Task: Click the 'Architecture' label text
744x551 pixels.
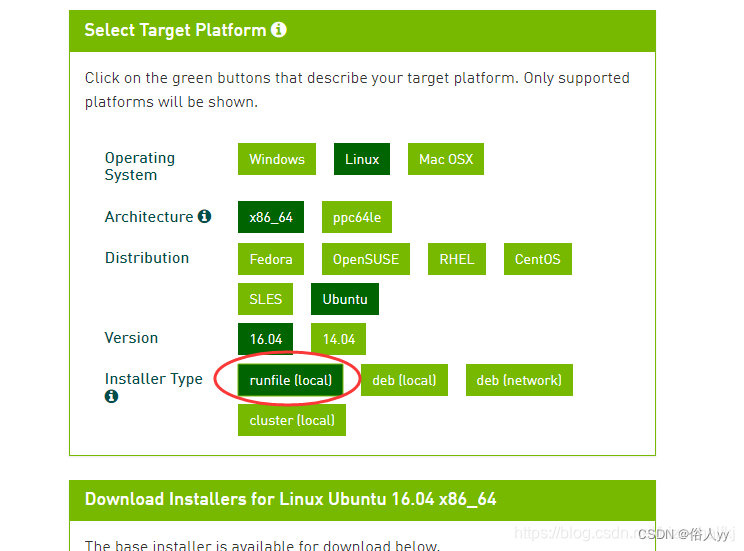Action: 149,217
